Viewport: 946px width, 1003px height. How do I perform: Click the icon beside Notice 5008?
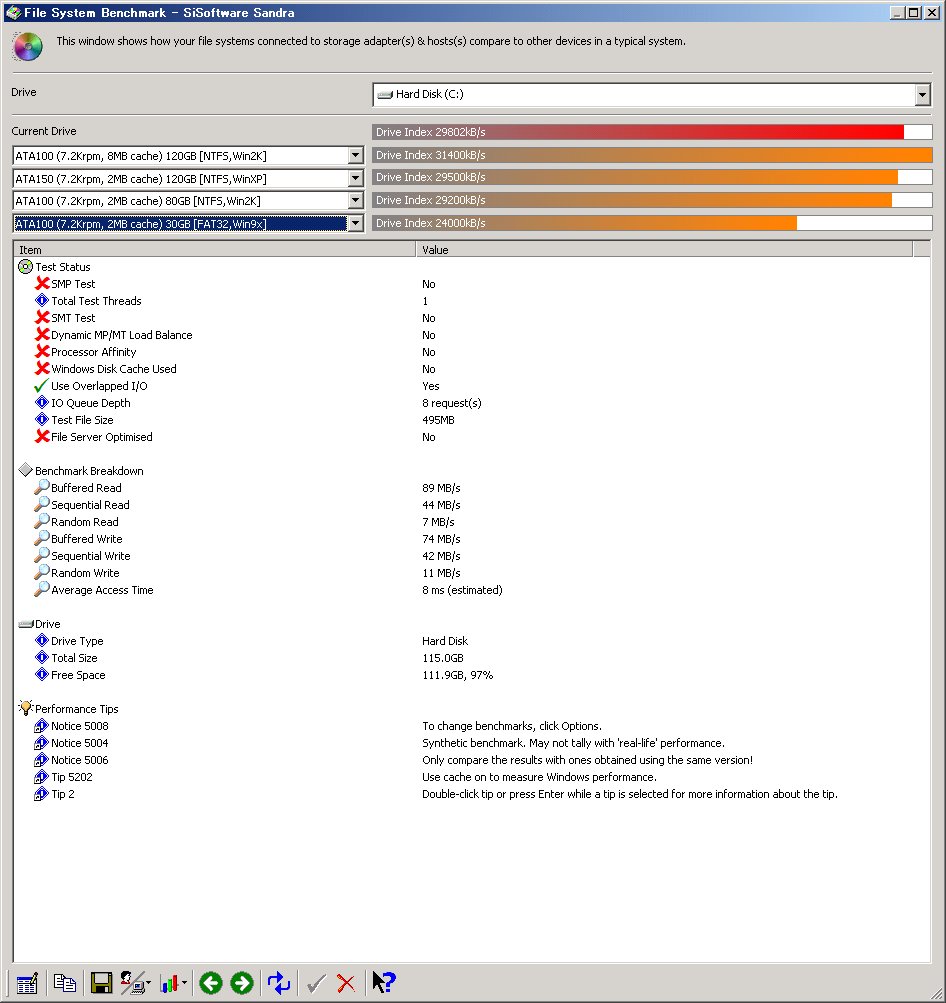pyautogui.click(x=42, y=725)
